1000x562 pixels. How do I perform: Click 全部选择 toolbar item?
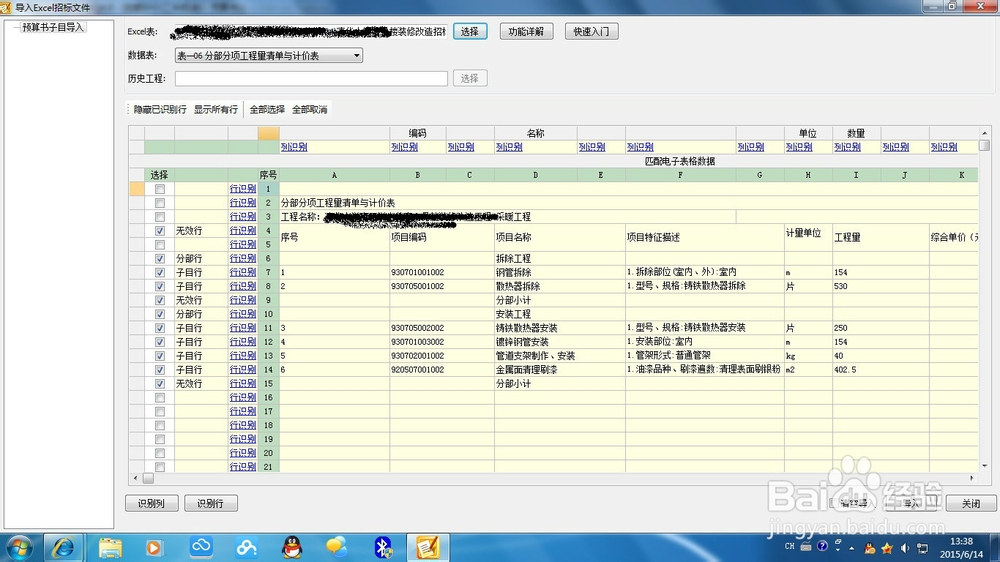click(267, 110)
